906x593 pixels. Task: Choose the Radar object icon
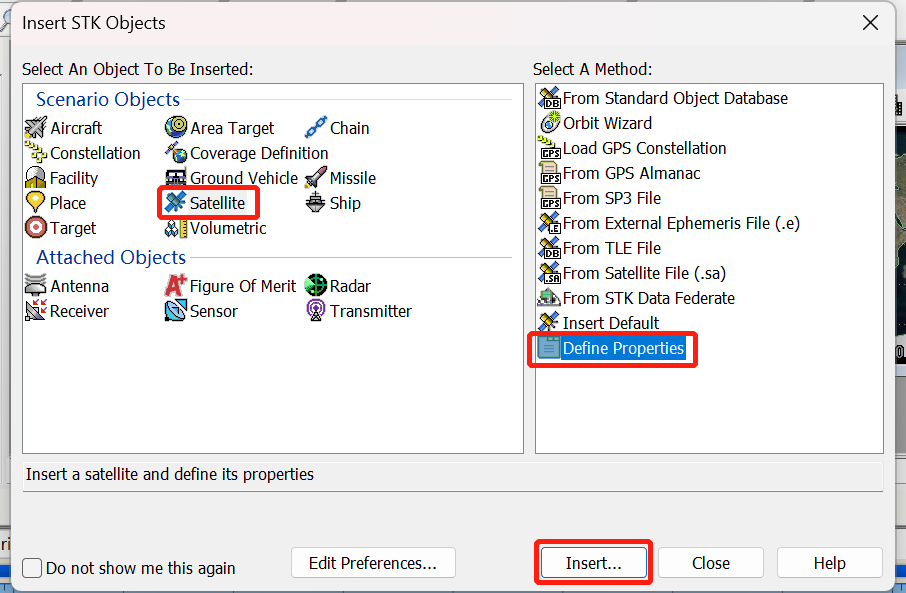pyautogui.click(x=316, y=286)
